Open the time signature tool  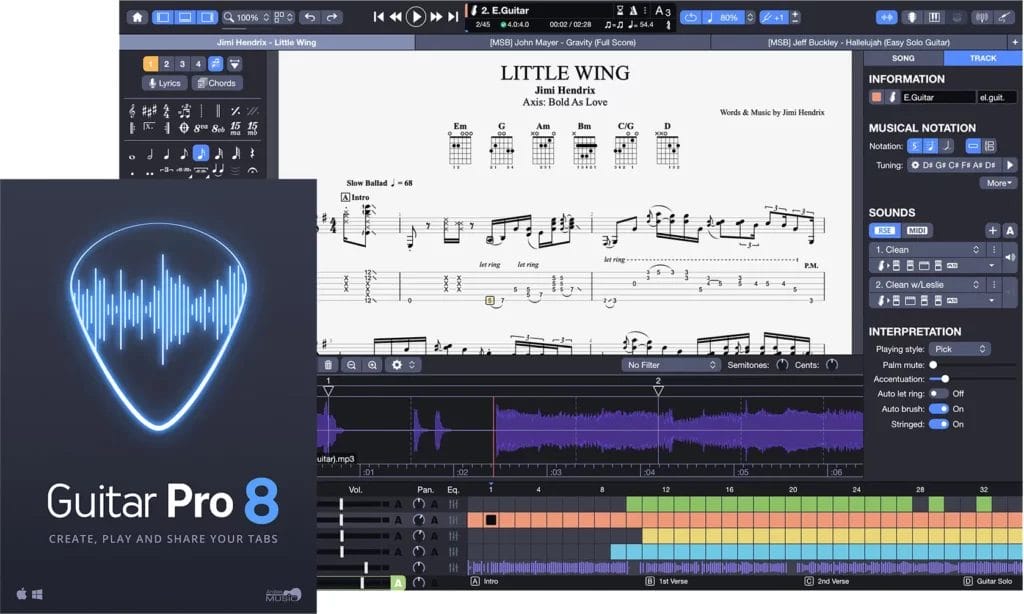[x=167, y=111]
